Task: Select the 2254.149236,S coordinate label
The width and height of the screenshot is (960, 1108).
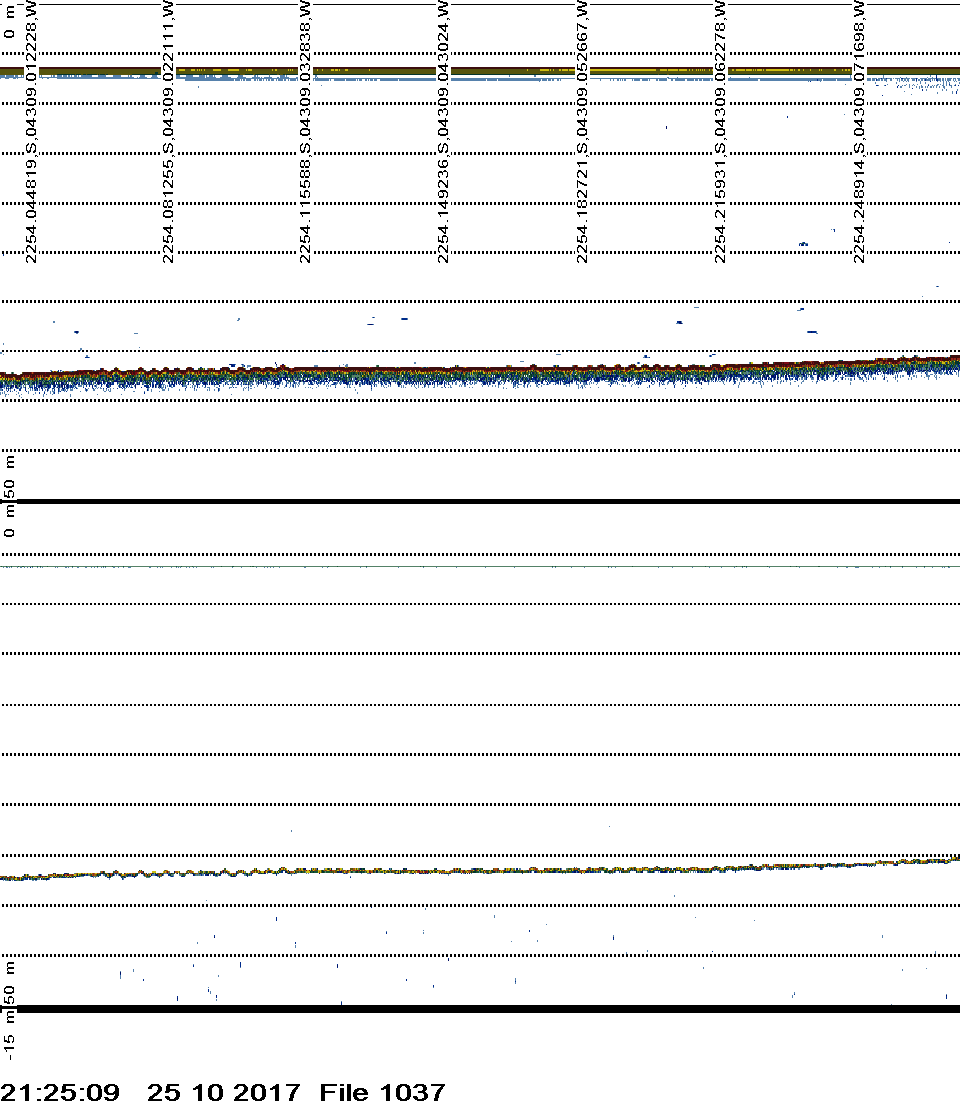Action: coord(445,132)
